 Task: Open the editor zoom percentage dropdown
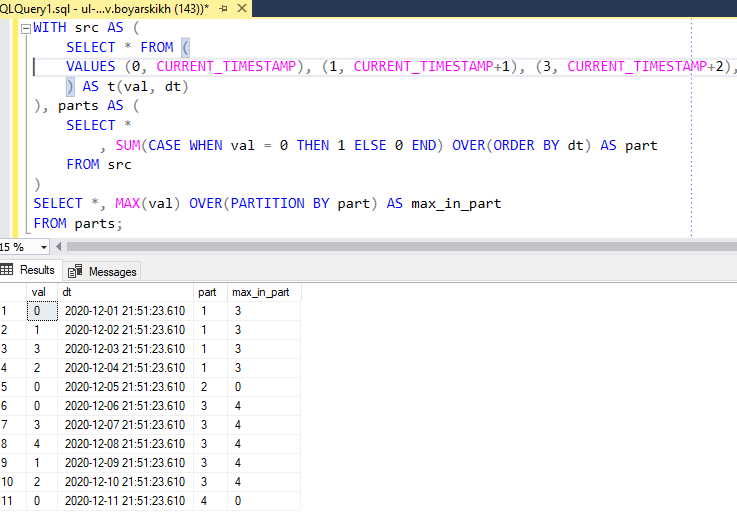pyautogui.click(x=43, y=247)
